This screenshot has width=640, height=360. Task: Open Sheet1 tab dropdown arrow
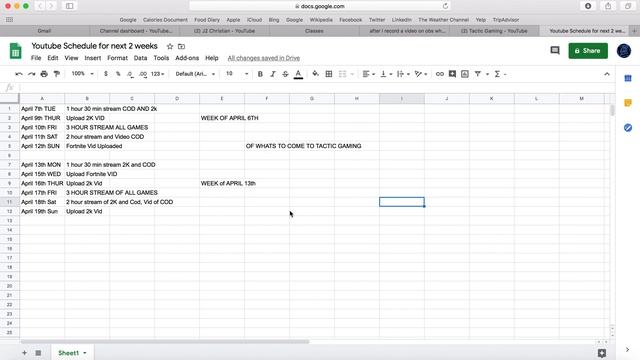(85, 353)
